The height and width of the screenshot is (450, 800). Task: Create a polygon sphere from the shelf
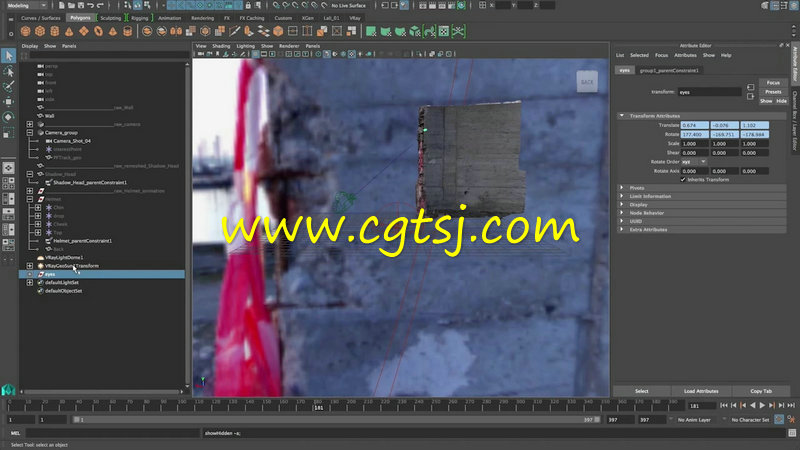pyautogui.click(x=25, y=32)
